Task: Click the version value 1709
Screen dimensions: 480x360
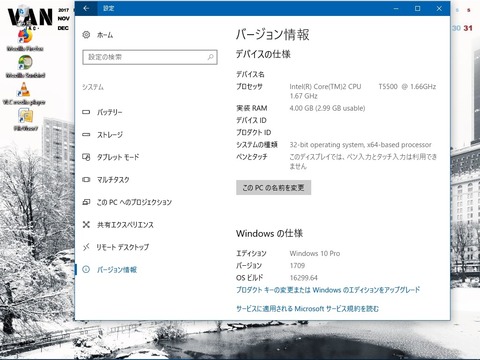Action: tap(297, 265)
